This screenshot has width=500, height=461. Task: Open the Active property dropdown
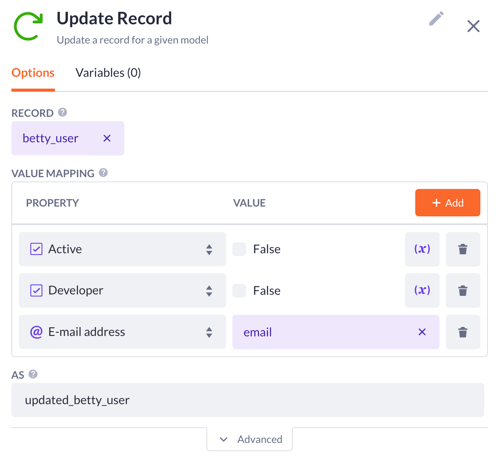pyautogui.click(x=122, y=249)
